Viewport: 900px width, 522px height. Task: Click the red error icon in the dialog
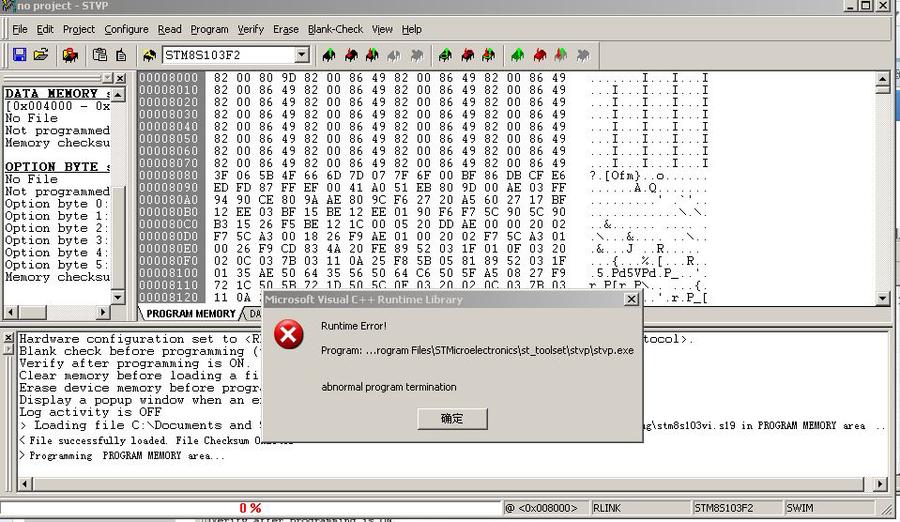point(289,335)
